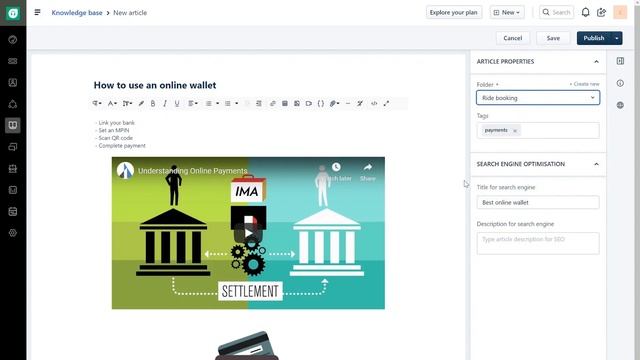
Task: Toggle the side panel layout icon
Action: [x=620, y=61]
